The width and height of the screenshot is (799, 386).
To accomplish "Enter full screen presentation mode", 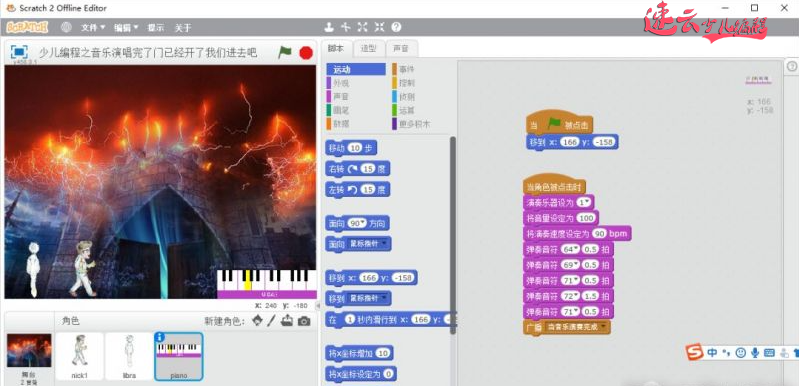I will click(19, 52).
